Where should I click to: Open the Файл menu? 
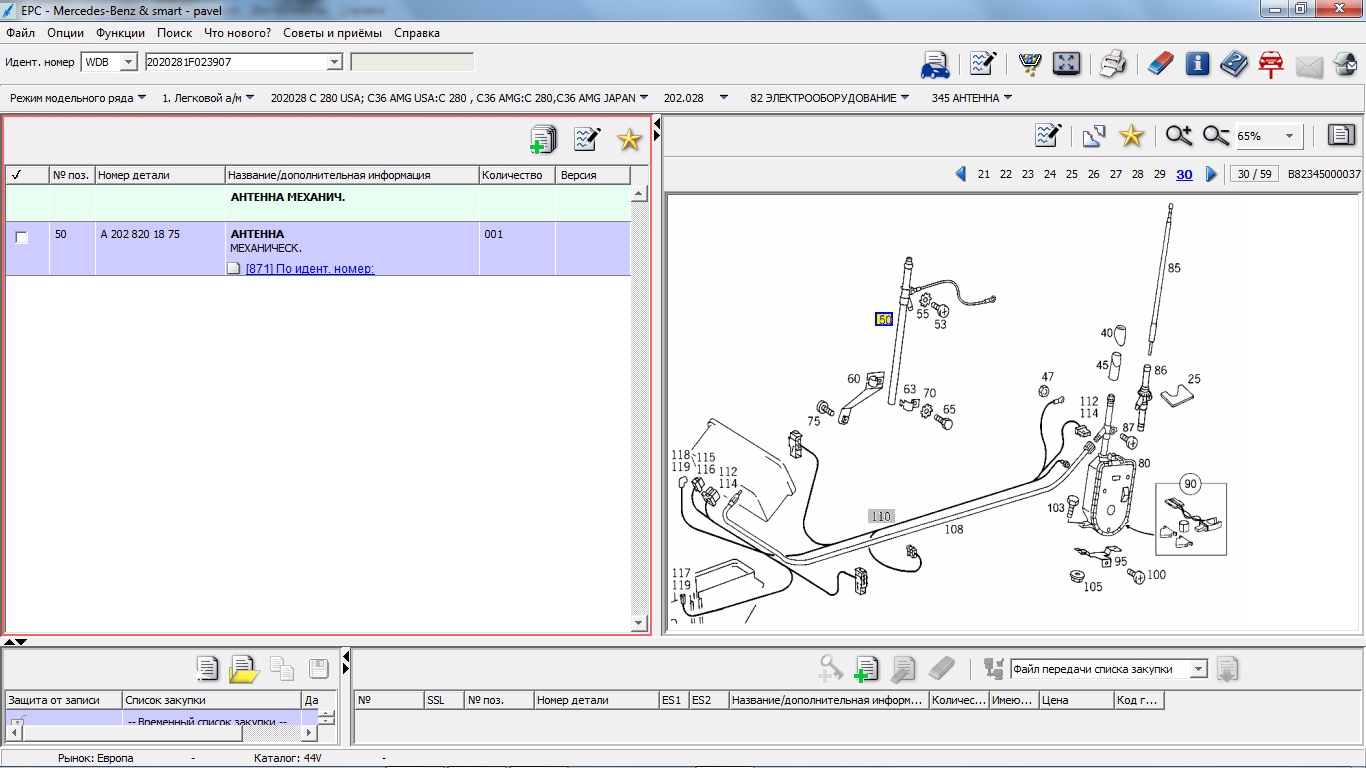point(20,33)
